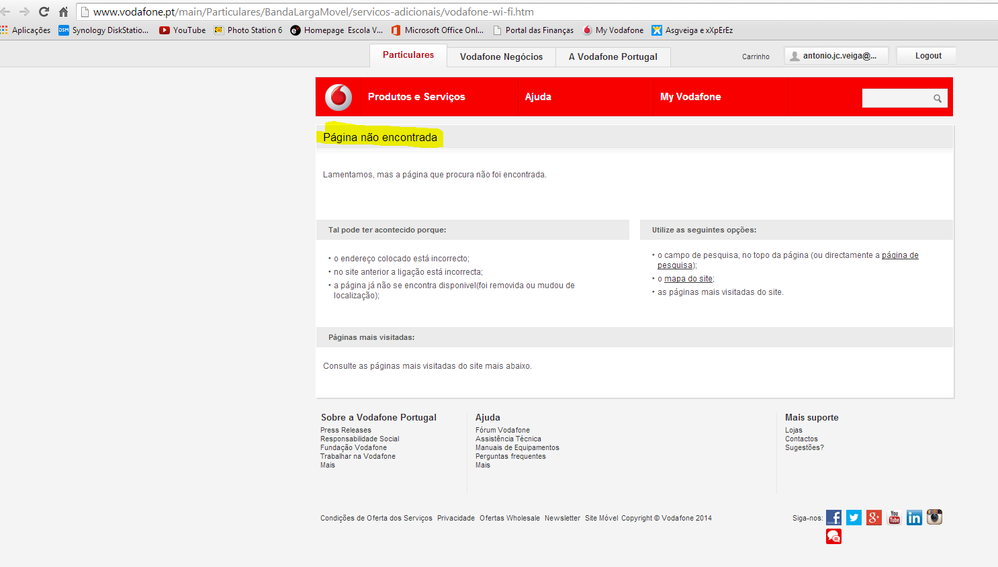Open the Site Móvel footer link
This screenshot has height=567, width=998.
click(601, 518)
